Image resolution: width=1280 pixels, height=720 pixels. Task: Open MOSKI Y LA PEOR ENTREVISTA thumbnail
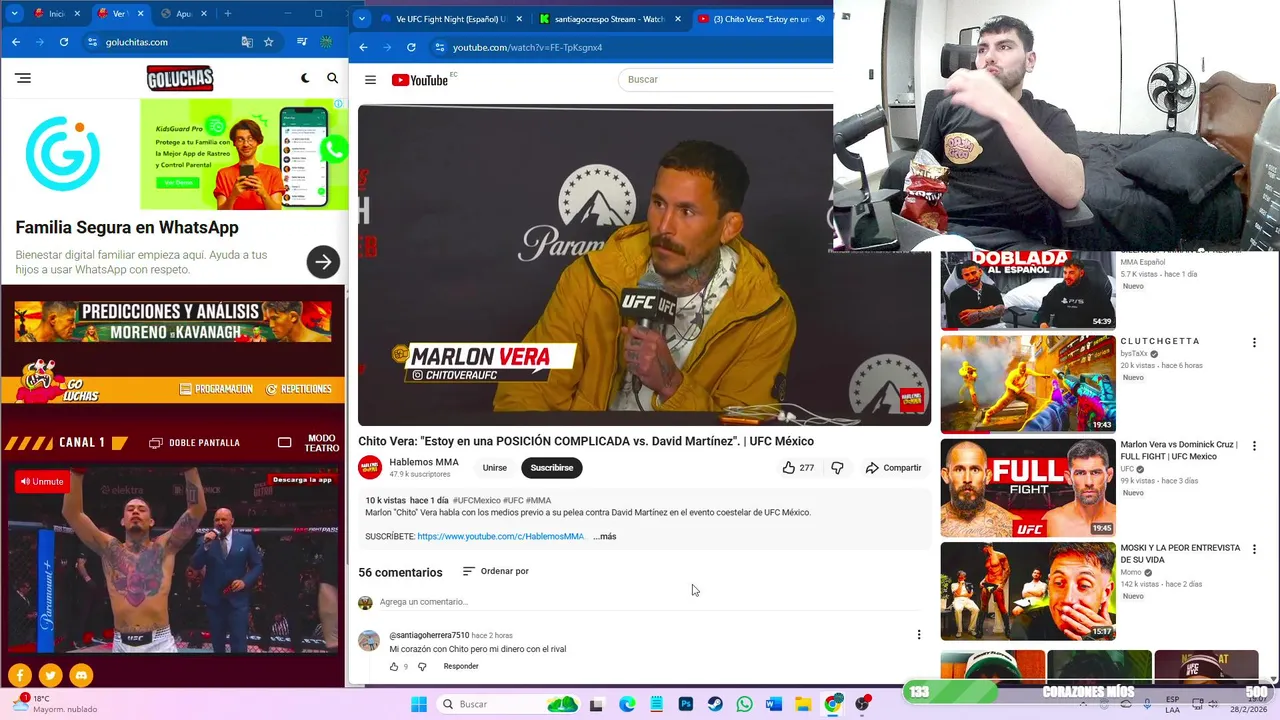1028,591
